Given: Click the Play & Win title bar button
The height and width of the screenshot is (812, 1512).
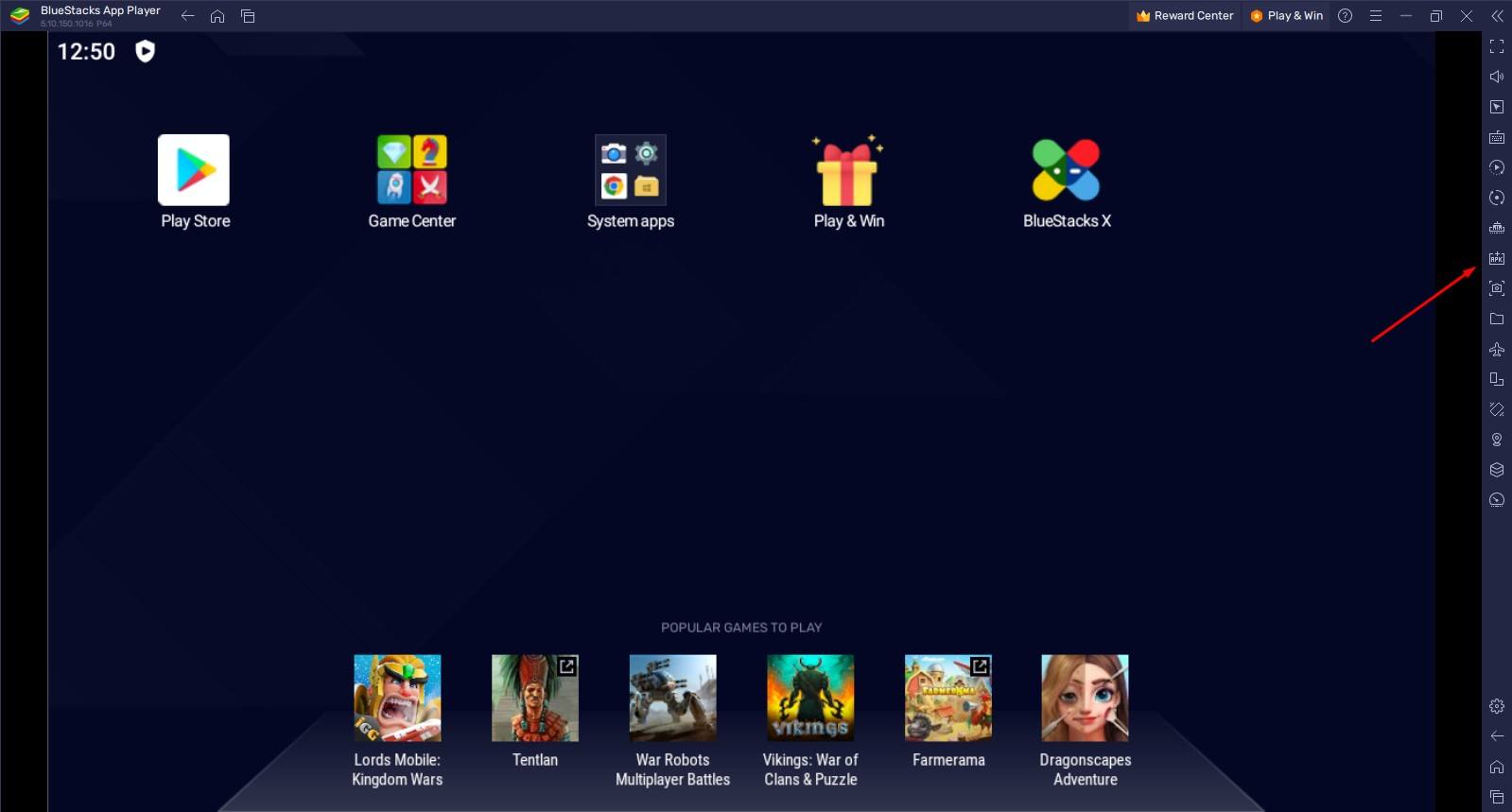Looking at the screenshot, I should click(x=1286, y=16).
